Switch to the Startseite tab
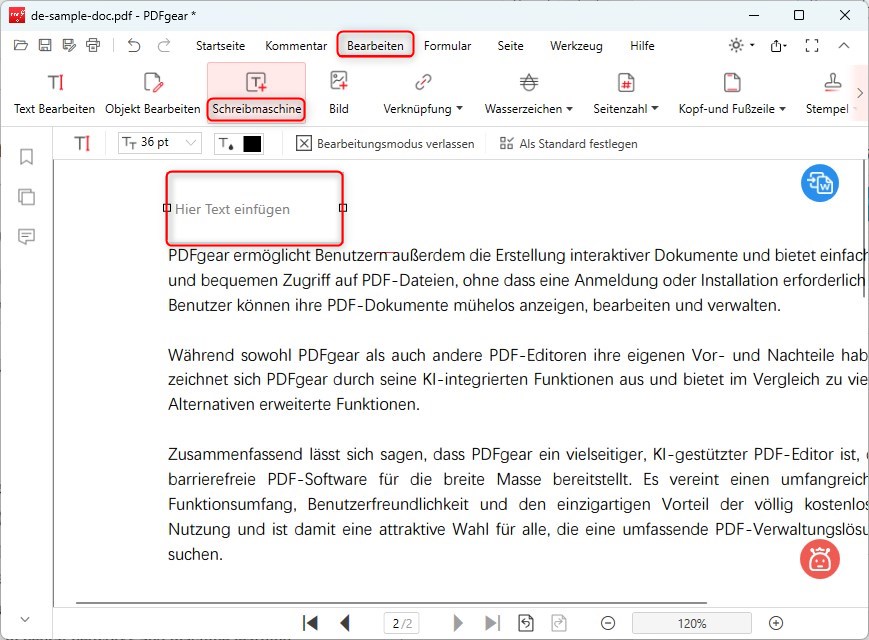 point(220,46)
